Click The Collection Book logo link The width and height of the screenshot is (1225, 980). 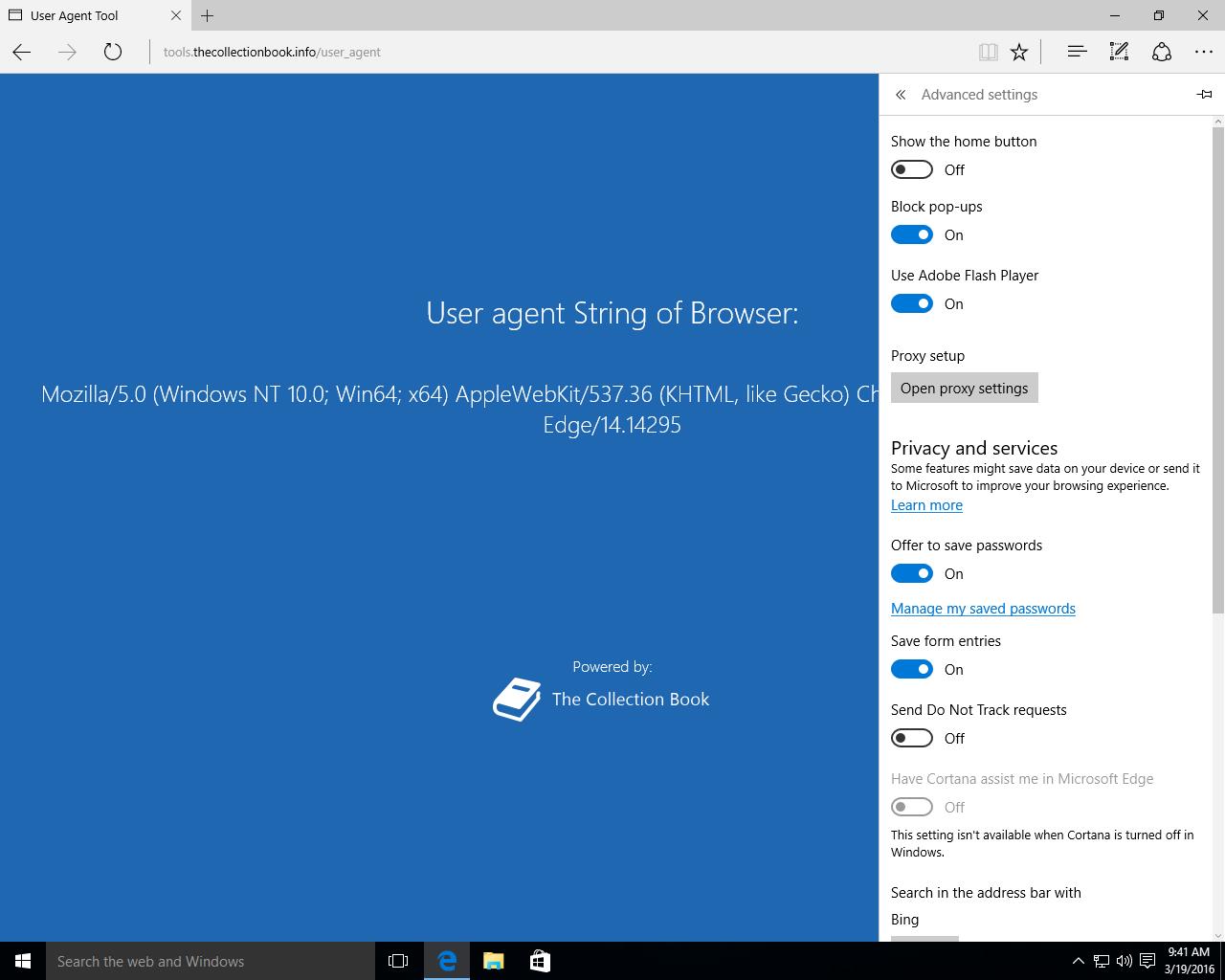coord(601,700)
